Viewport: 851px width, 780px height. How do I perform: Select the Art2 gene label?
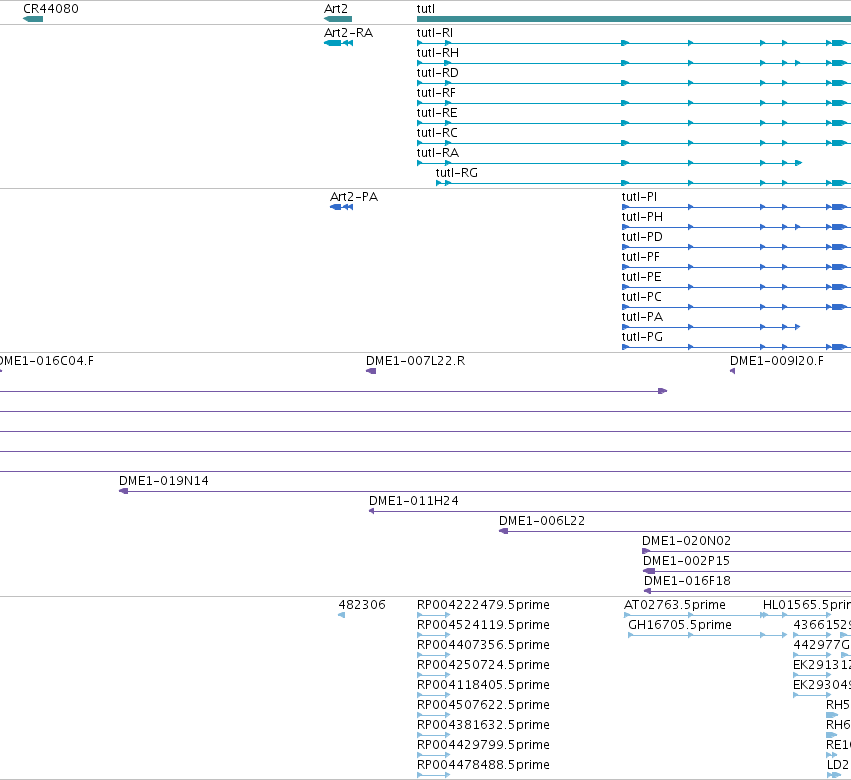(335, 9)
